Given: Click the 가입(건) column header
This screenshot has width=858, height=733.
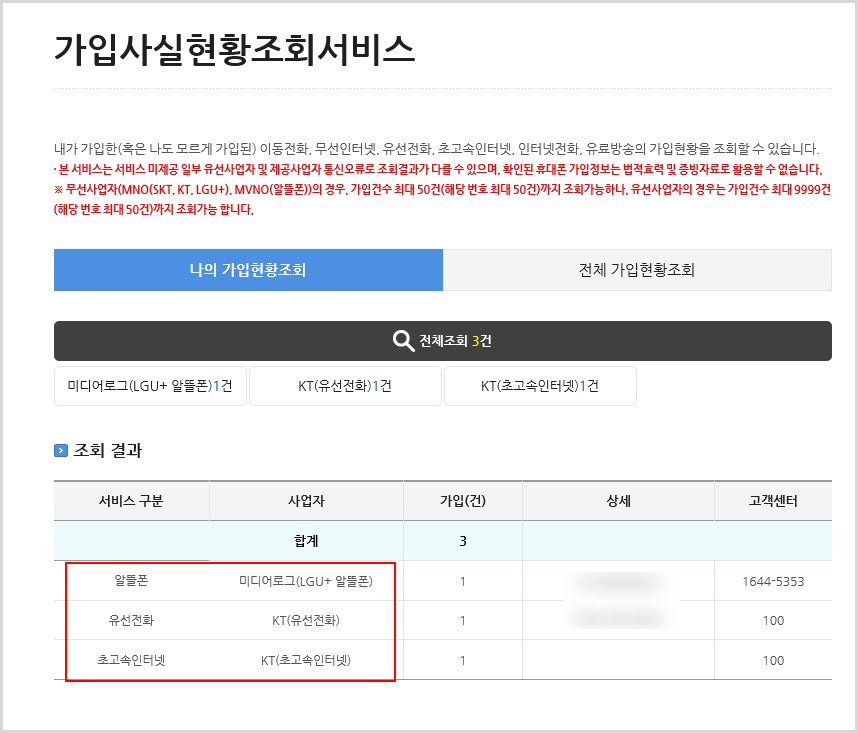Looking at the screenshot, I should tap(463, 501).
